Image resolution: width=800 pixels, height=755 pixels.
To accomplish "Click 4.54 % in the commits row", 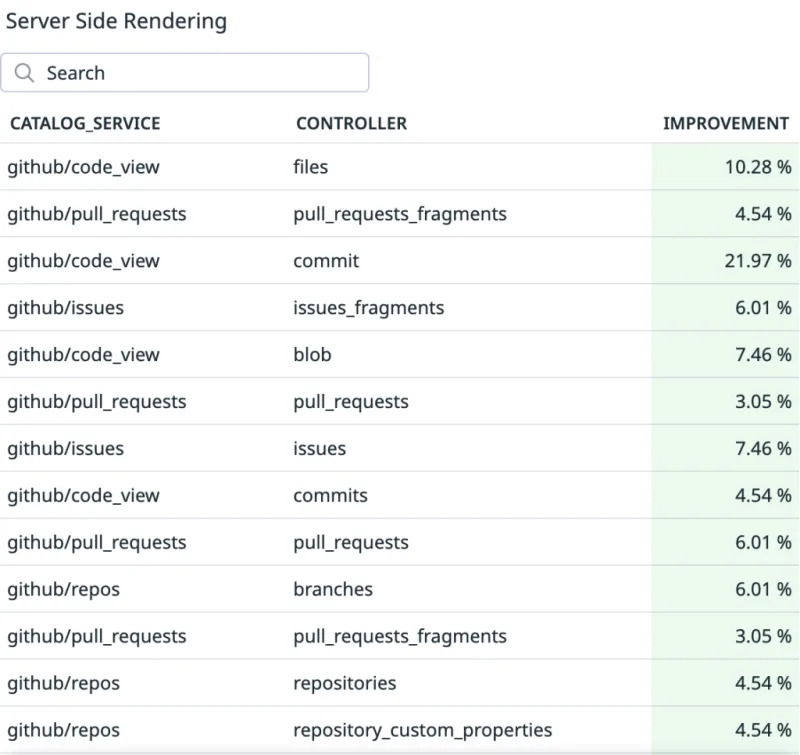I will coord(763,495).
